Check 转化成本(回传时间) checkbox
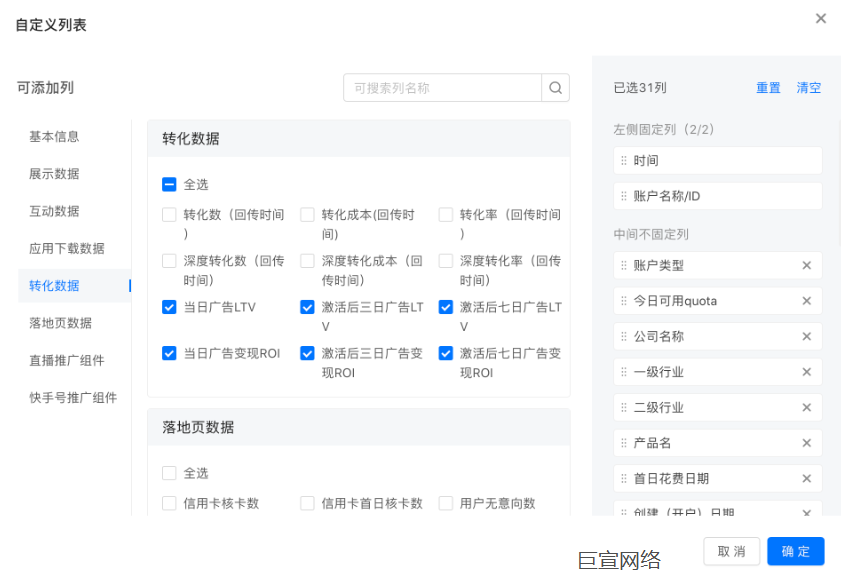The height and width of the screenshot is (584, 841). [307, 215]
